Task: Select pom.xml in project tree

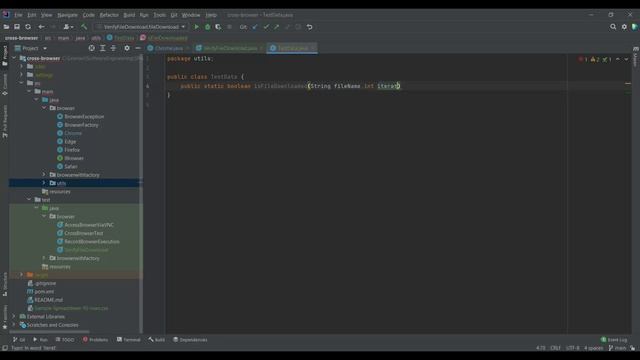Action: 44,291
